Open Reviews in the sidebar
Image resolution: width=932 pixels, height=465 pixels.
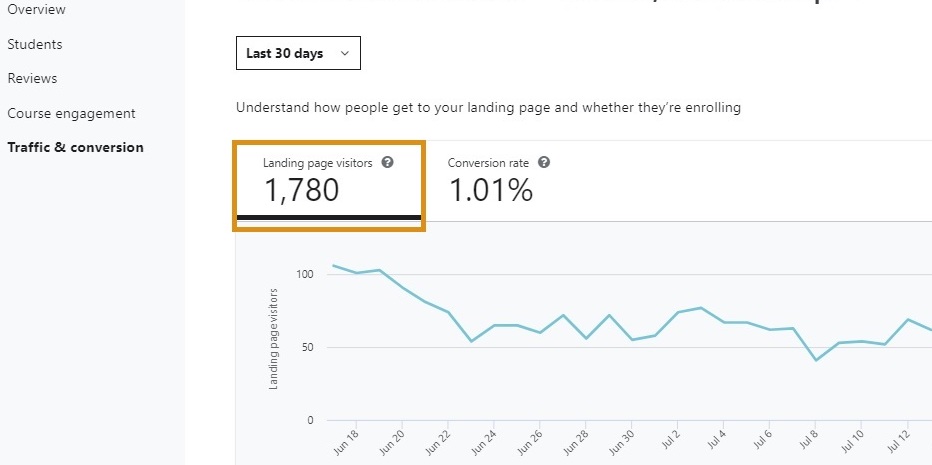point(32,78)
